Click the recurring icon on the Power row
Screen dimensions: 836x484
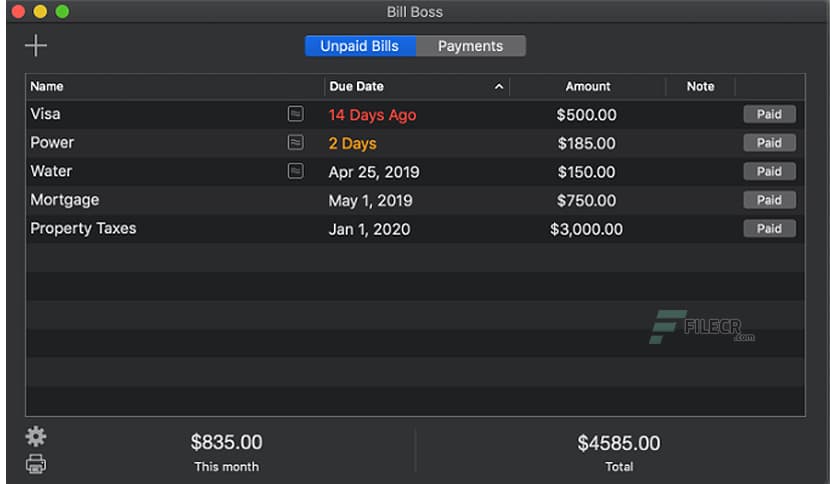[x=295, y=142]
